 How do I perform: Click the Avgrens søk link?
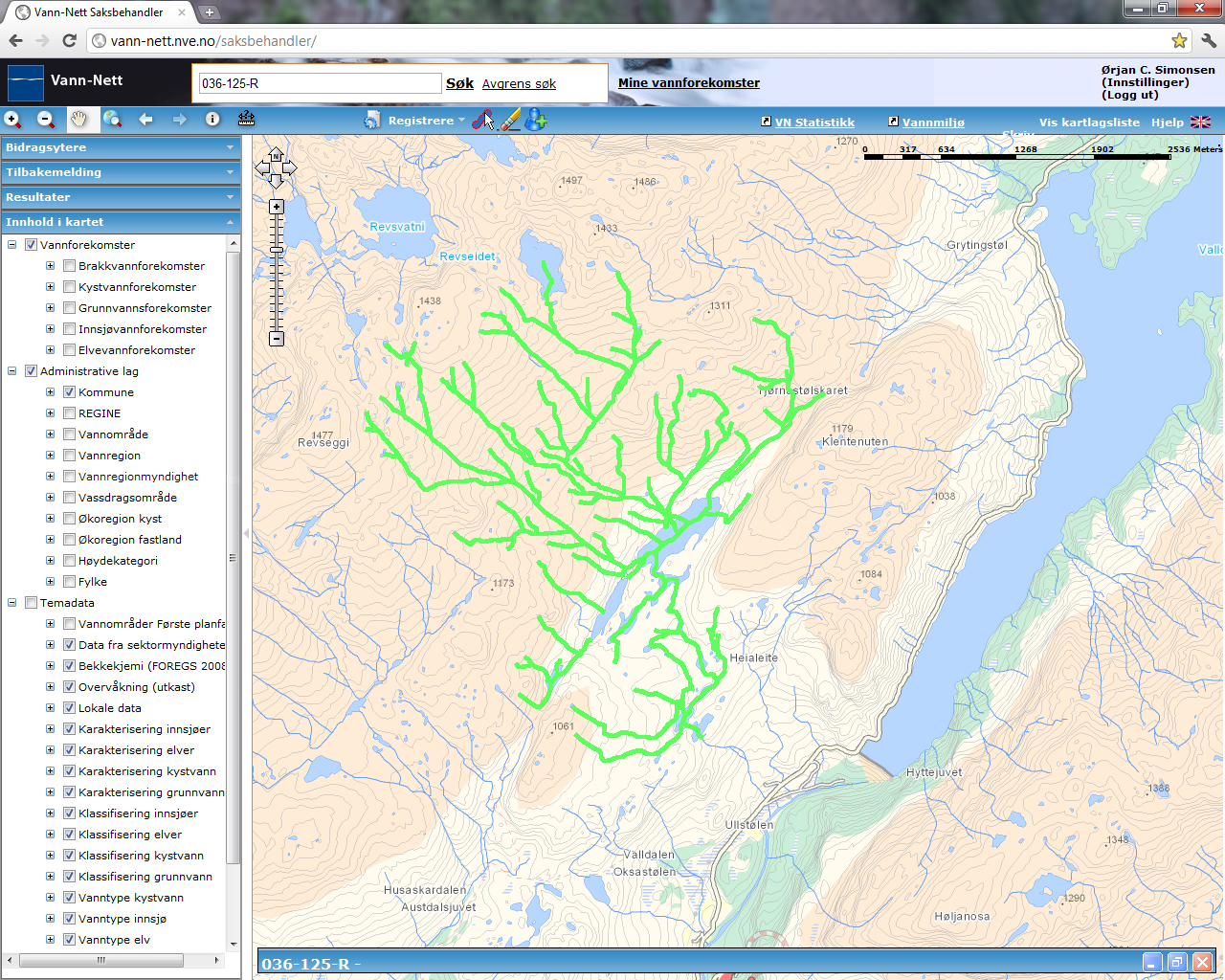(519, 84)
